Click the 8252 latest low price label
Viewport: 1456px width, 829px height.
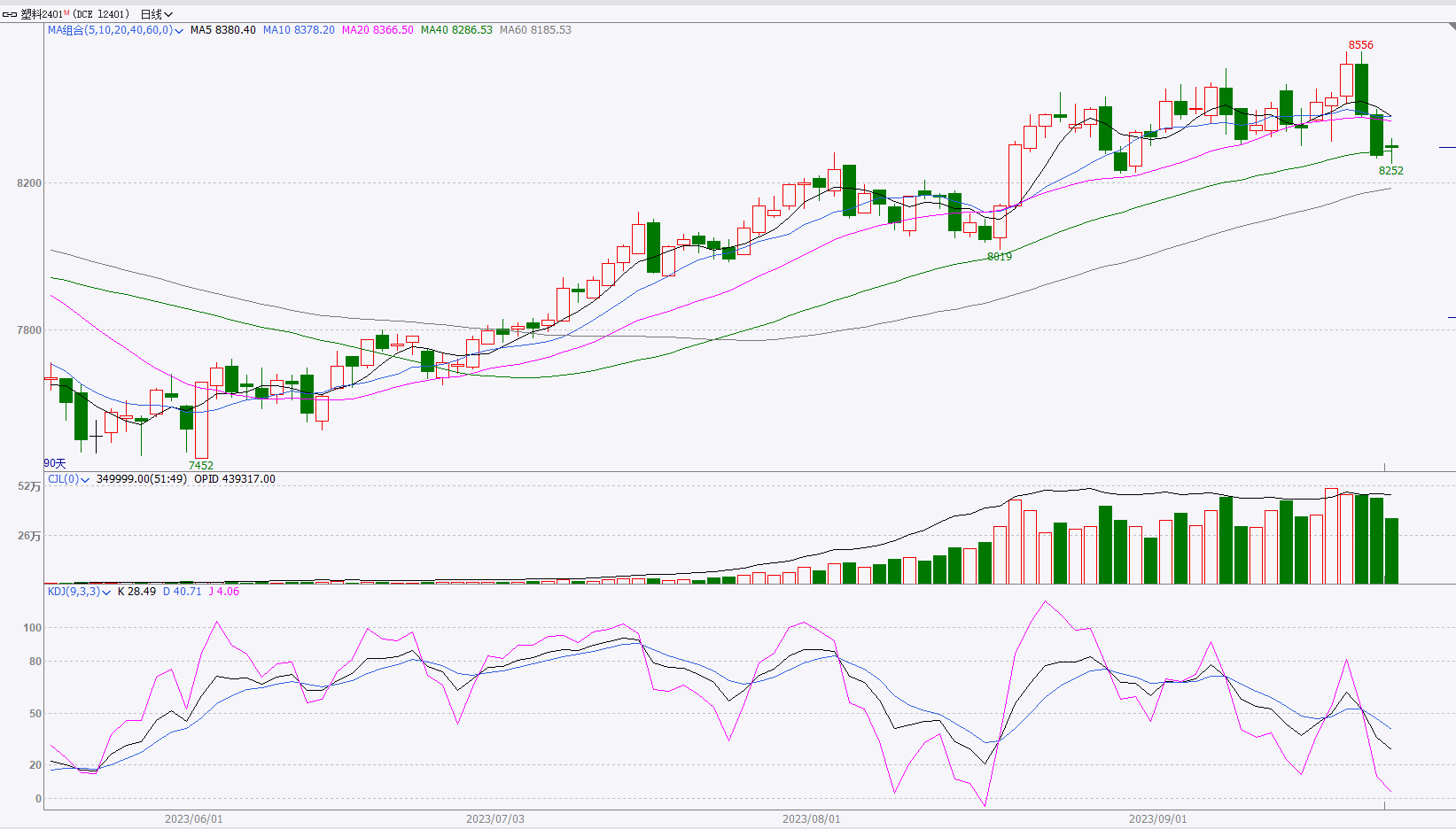coord(1390,171)
